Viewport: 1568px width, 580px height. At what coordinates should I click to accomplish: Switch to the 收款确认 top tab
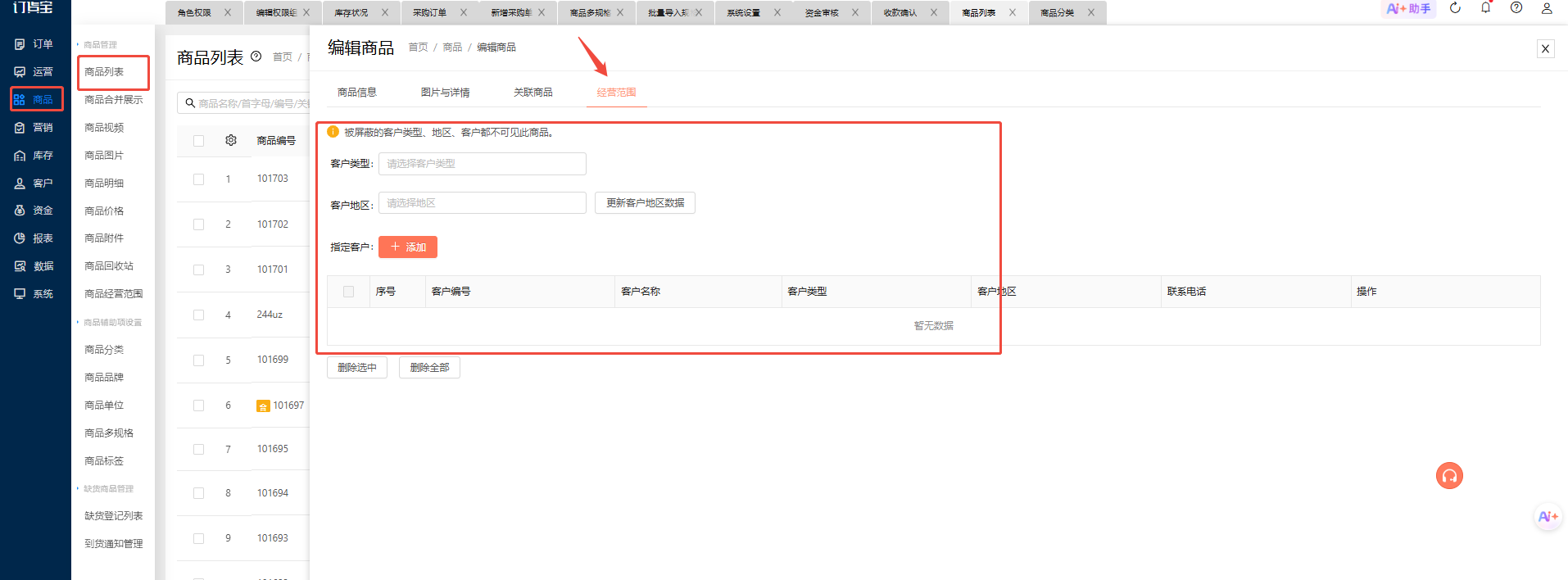click(x=900, y=12)
